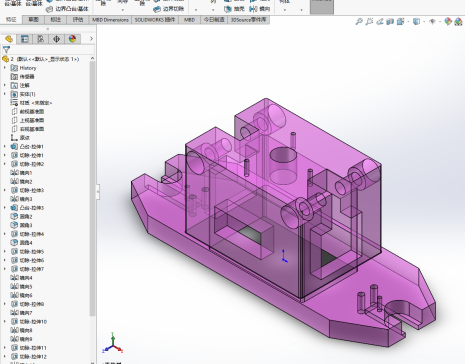Expand manager tabs with right chevron arrow
The width and height of the screenshot is (465, 364).
[91, 39]
